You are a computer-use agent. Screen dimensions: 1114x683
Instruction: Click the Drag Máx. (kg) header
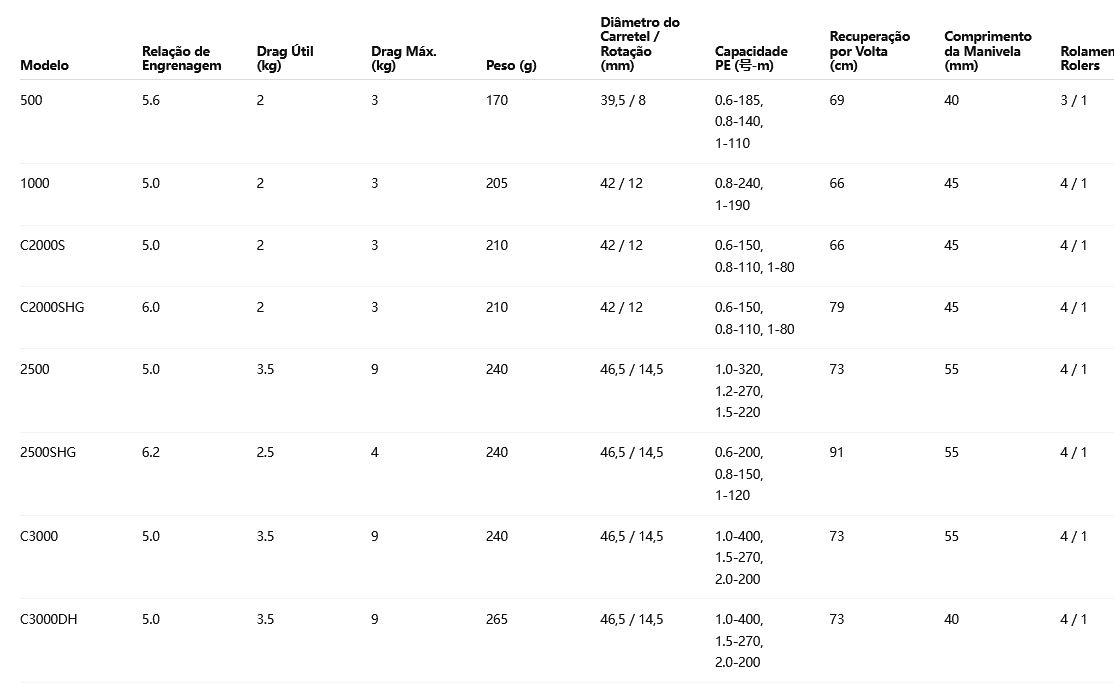tap(403, 58)
